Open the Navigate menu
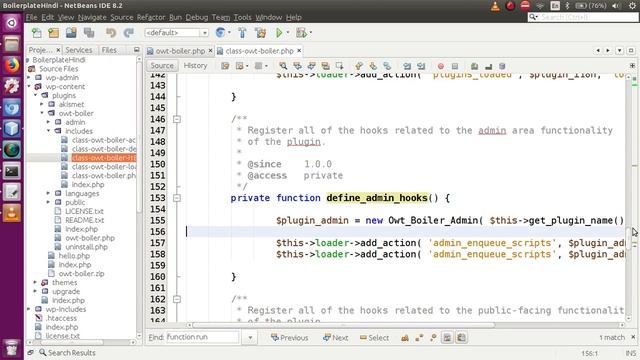The height and width of the screenshot is (360, 640). coord(92,17)
